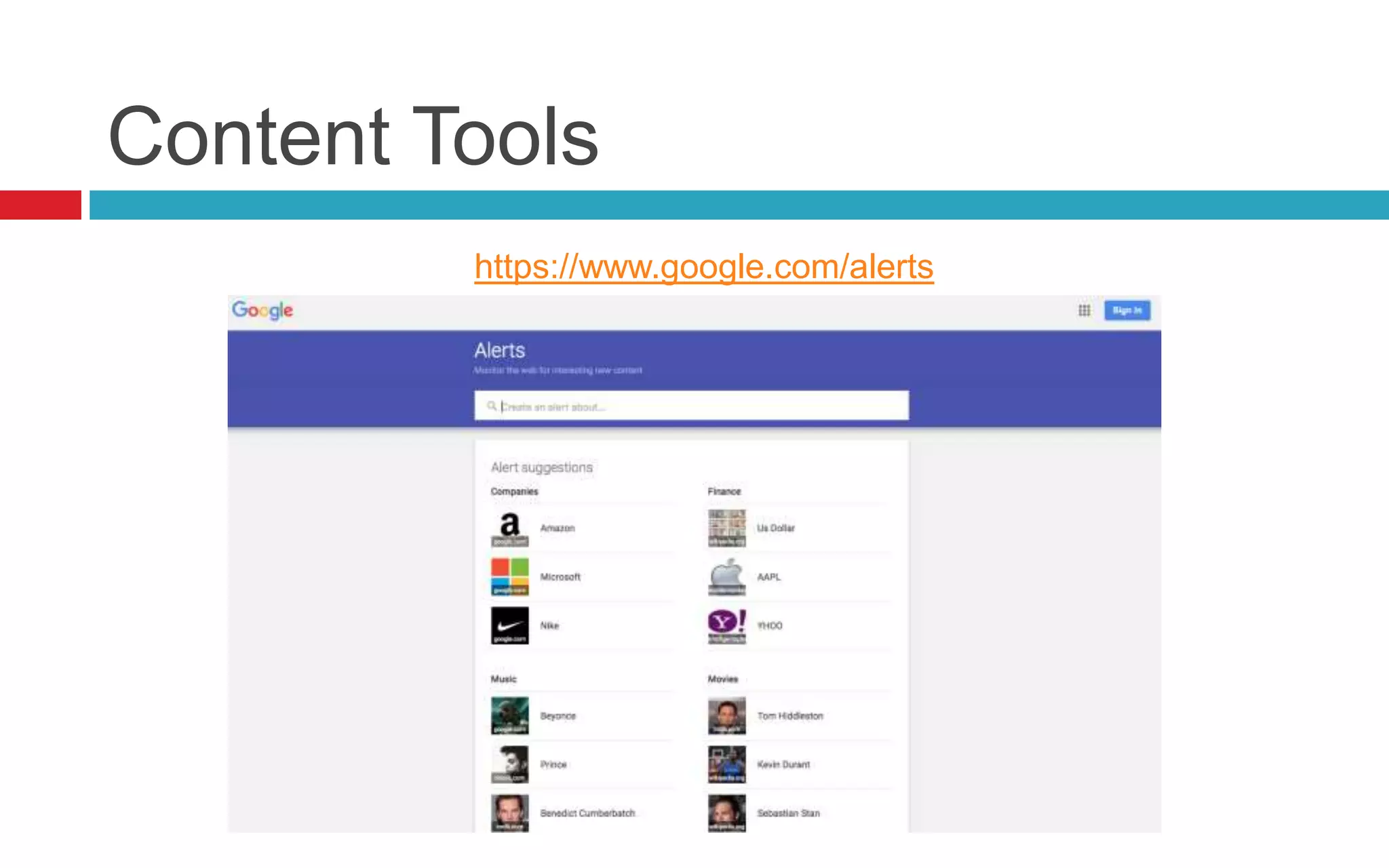Click the Alerts page title
Screen dimensions: 1389x868
coord(499,351)
